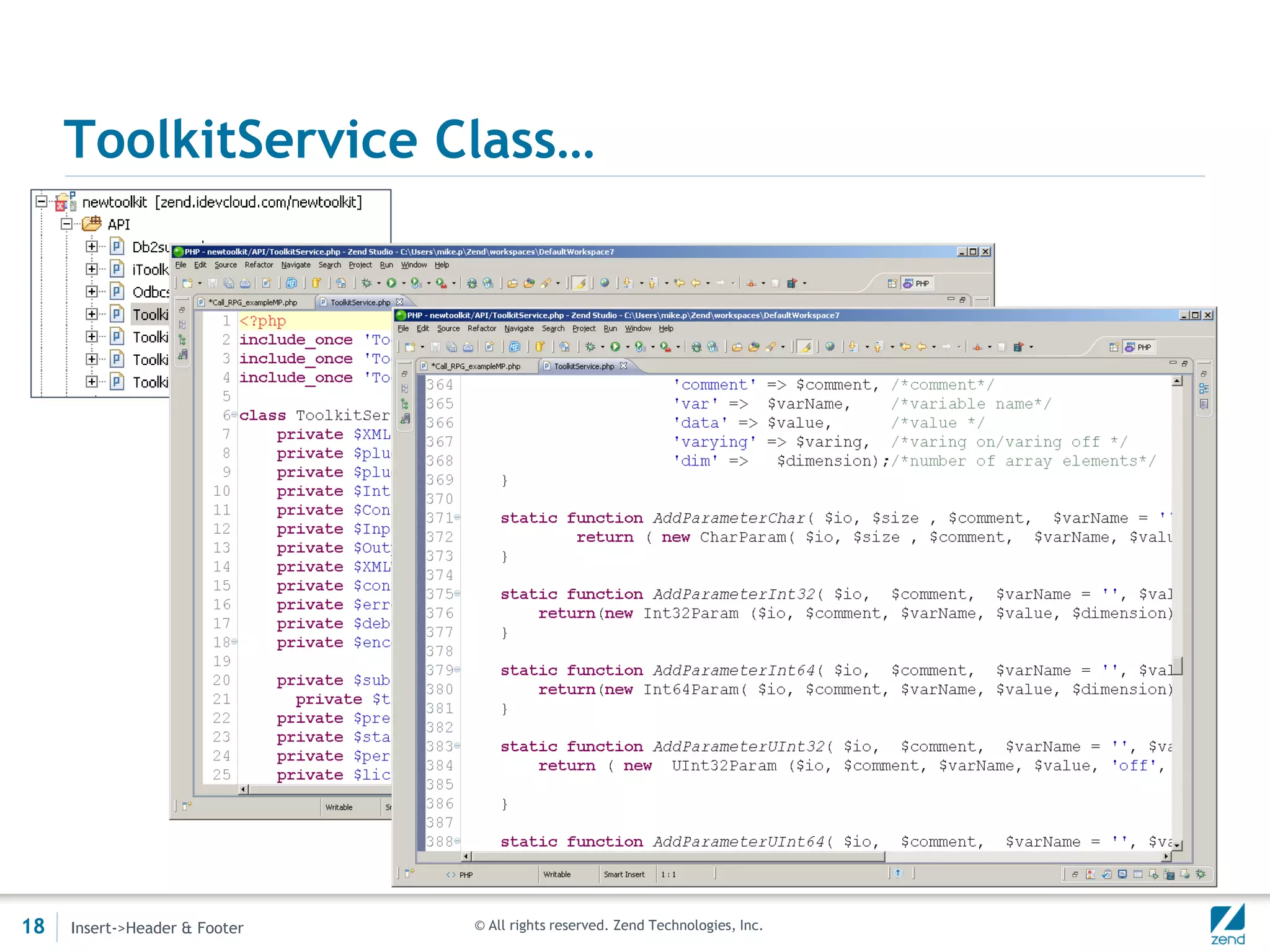Click the update arrow icon in front status bar

(898, 873)
